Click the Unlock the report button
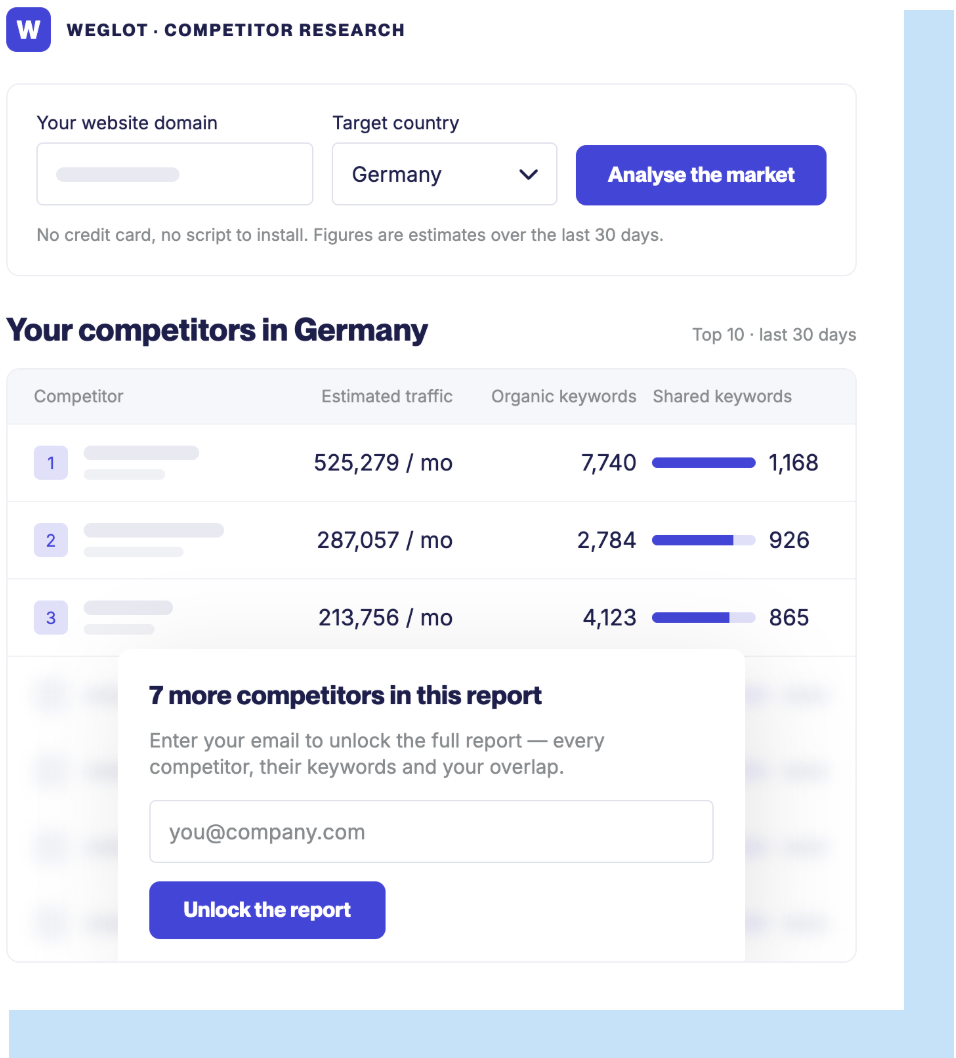 point(267,910)
